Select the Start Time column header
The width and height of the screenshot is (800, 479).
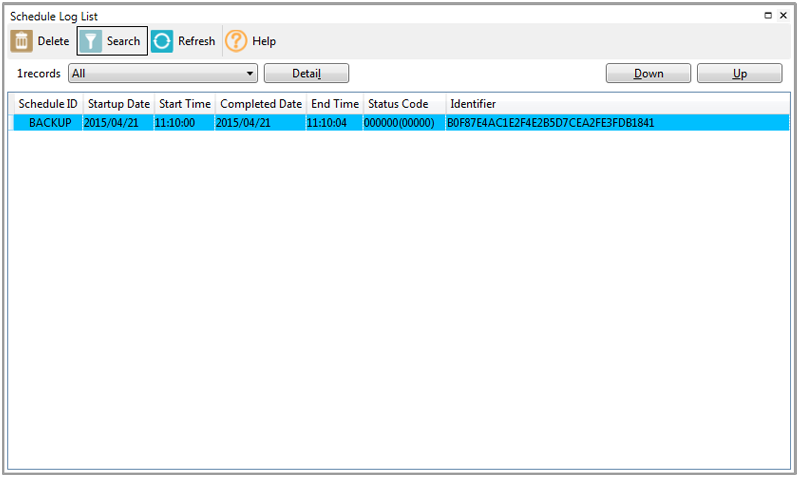(x=184, y=104)
